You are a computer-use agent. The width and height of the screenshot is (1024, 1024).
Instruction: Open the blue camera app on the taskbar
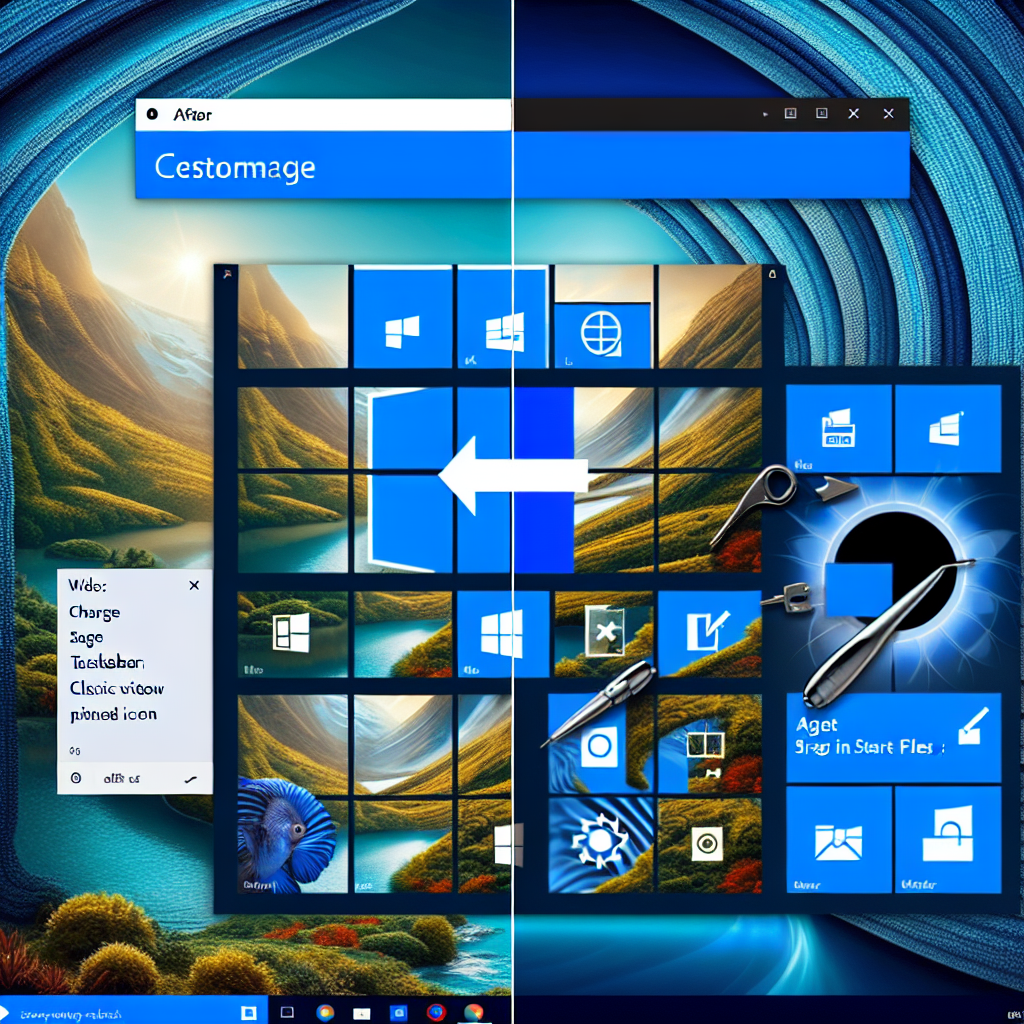click(399, 1013)
